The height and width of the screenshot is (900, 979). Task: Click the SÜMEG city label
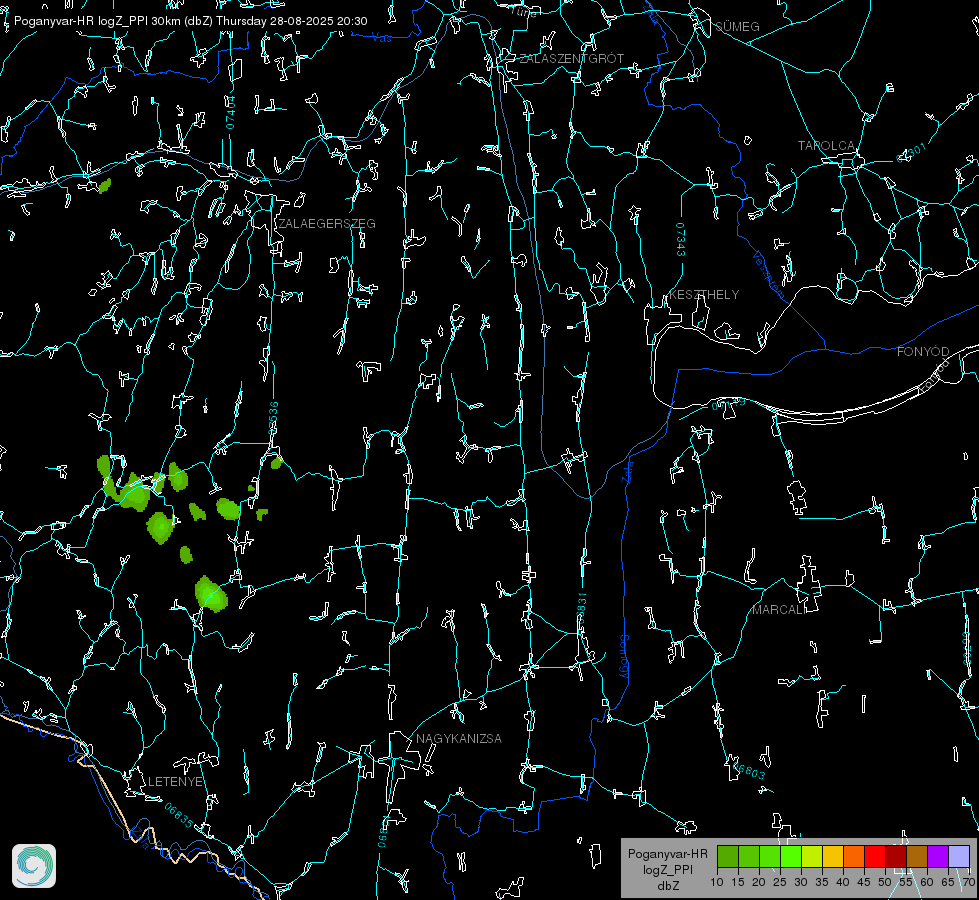737,27
